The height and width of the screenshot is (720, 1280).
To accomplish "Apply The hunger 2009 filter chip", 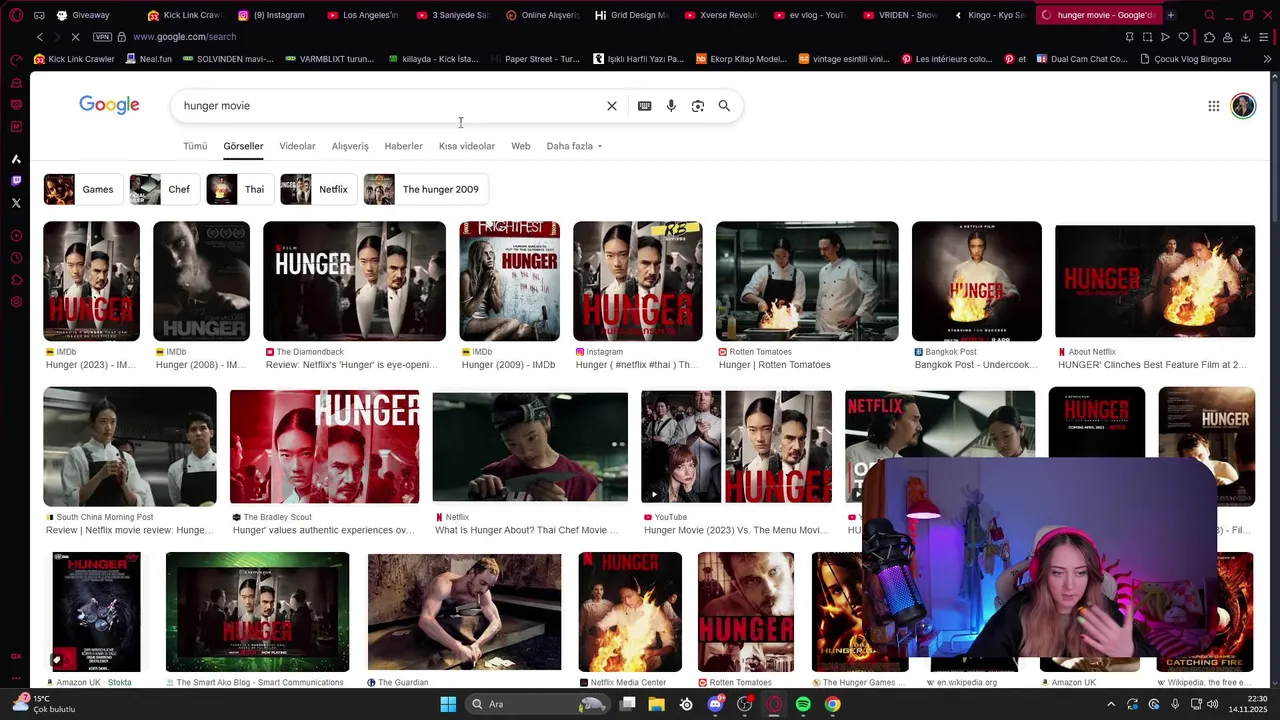I will [426, 189].
